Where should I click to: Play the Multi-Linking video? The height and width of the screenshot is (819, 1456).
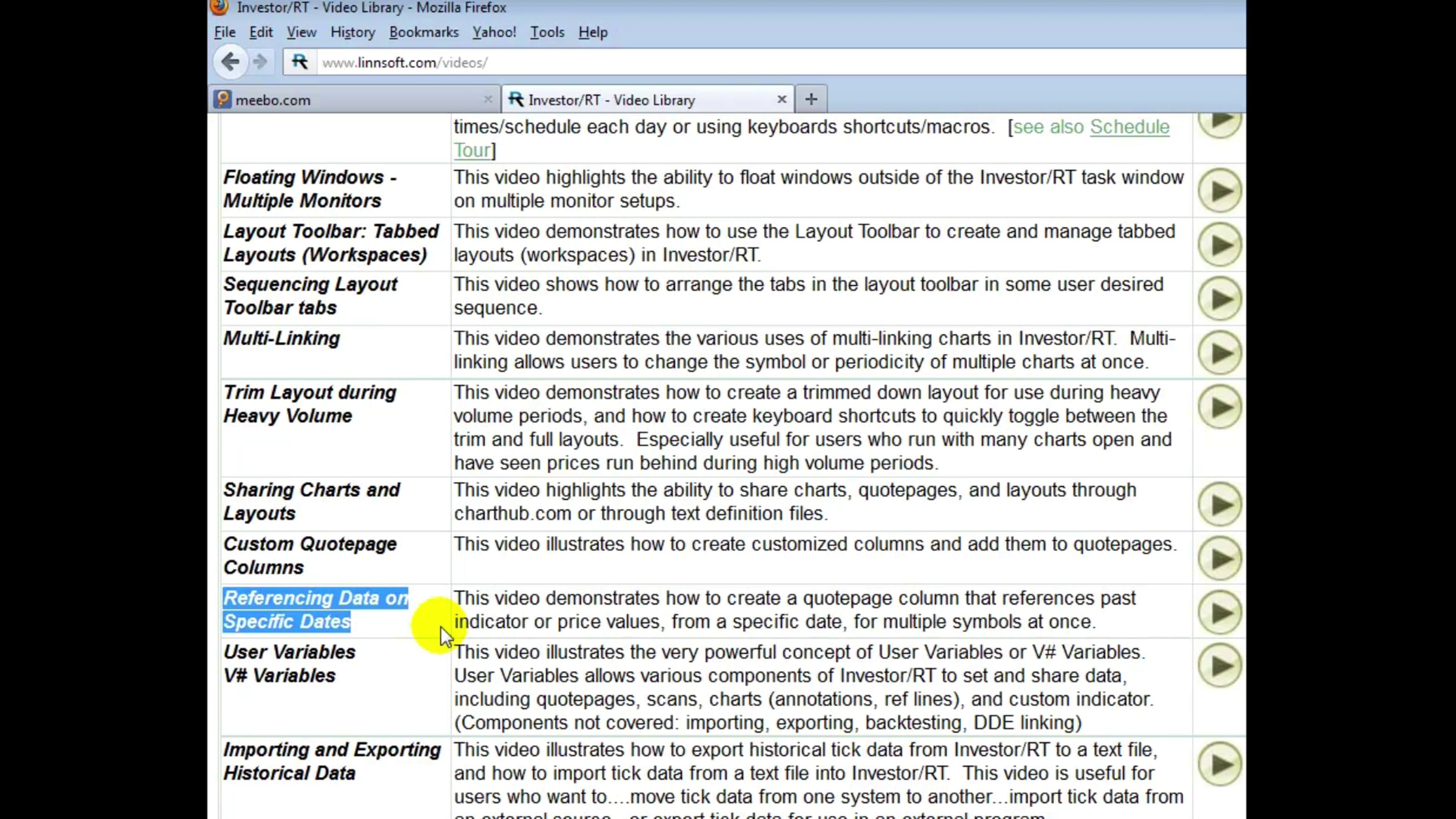point(1219,352)
